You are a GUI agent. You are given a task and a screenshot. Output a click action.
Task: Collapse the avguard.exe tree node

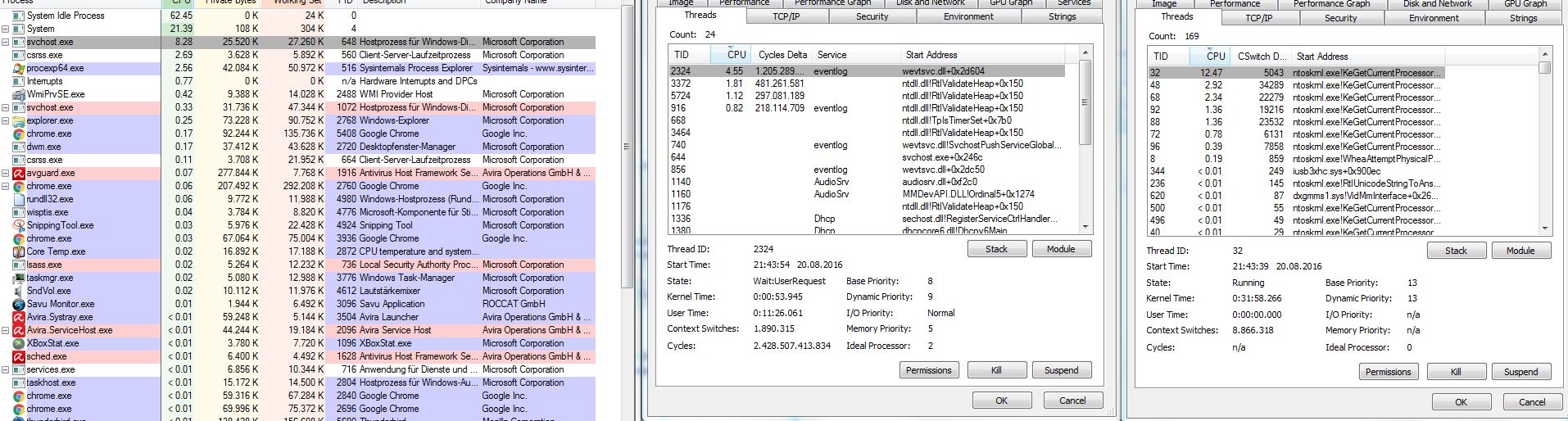[5, 173]
